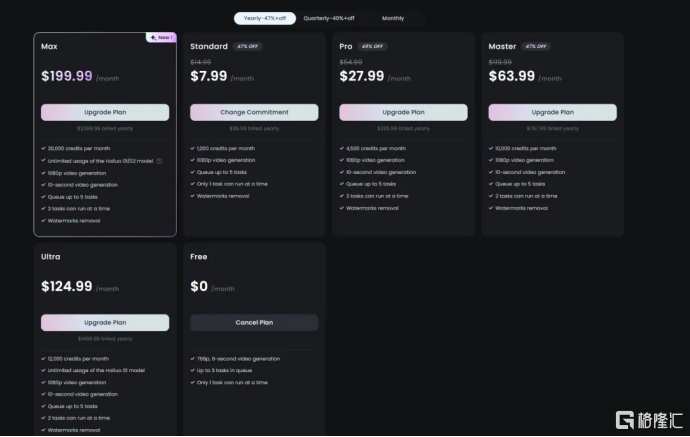The image size is (690, 437).
Task: Click the Max plan $199.99 price
Action: pyautogui.click(x=67, y=76)
